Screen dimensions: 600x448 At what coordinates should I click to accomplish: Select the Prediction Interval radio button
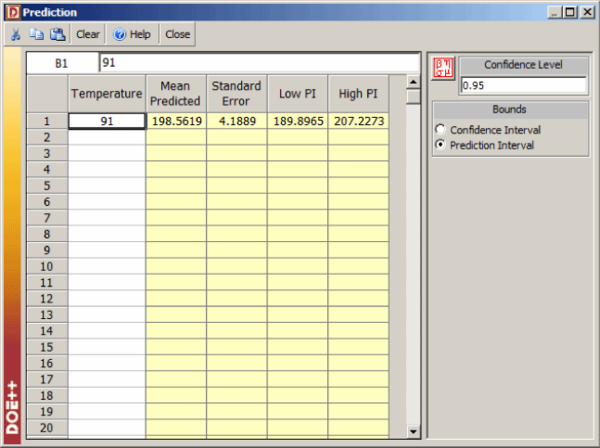440,145
